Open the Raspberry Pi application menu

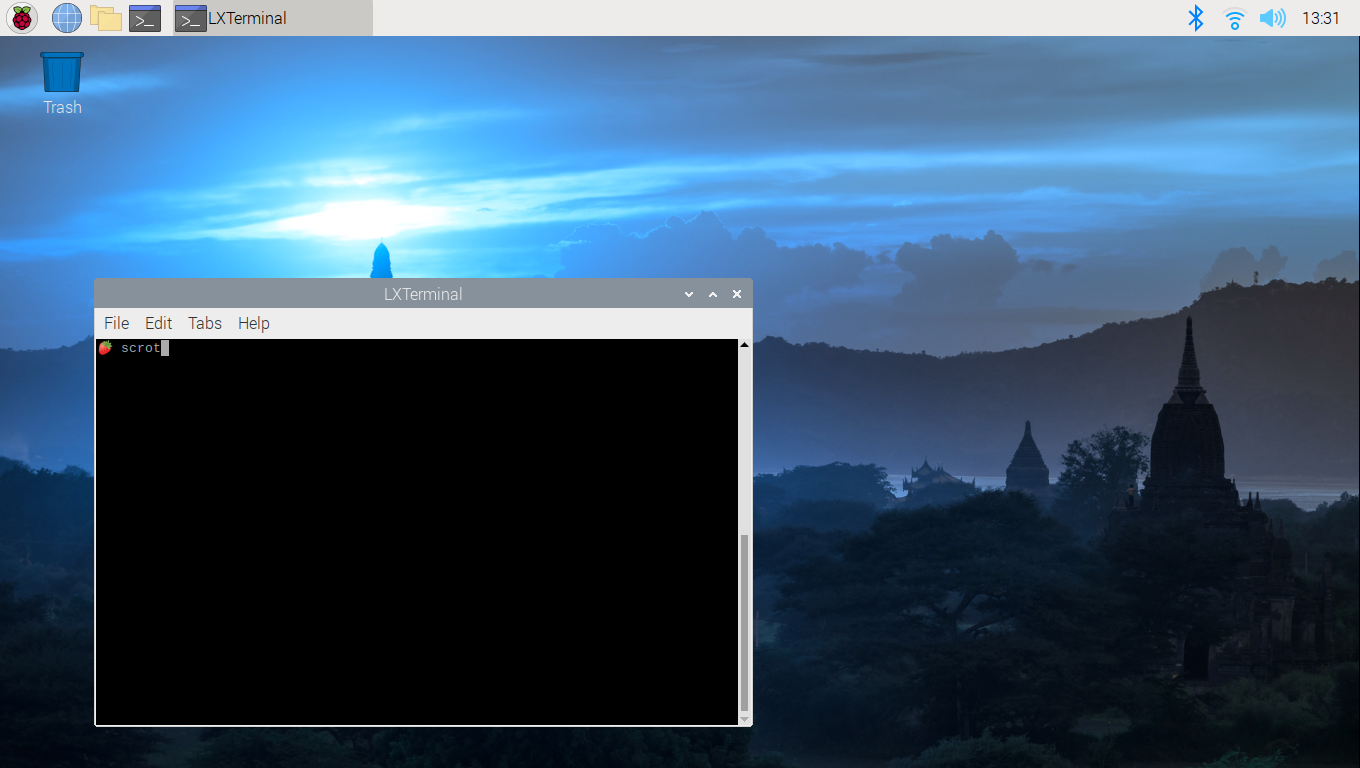[x=21, y=17]
